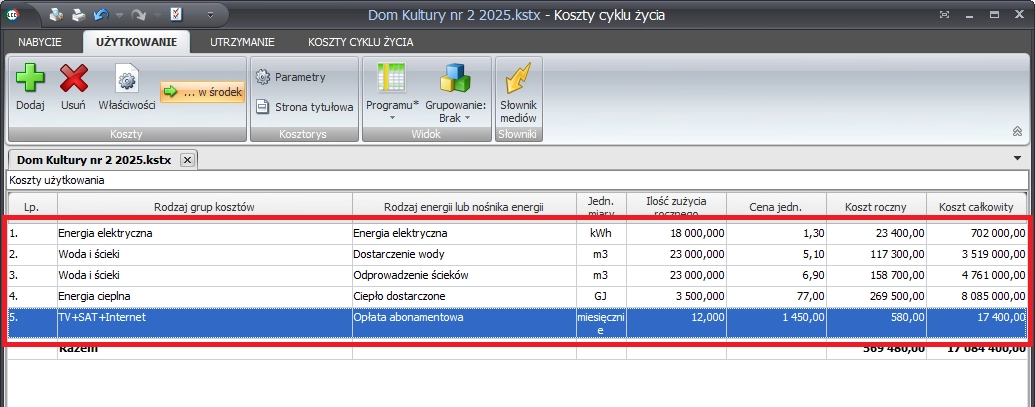1035x407 pixels.
Task: Collapse the ribbon with double chevron
Action: pyautogui.click(x=1017, y=131)
